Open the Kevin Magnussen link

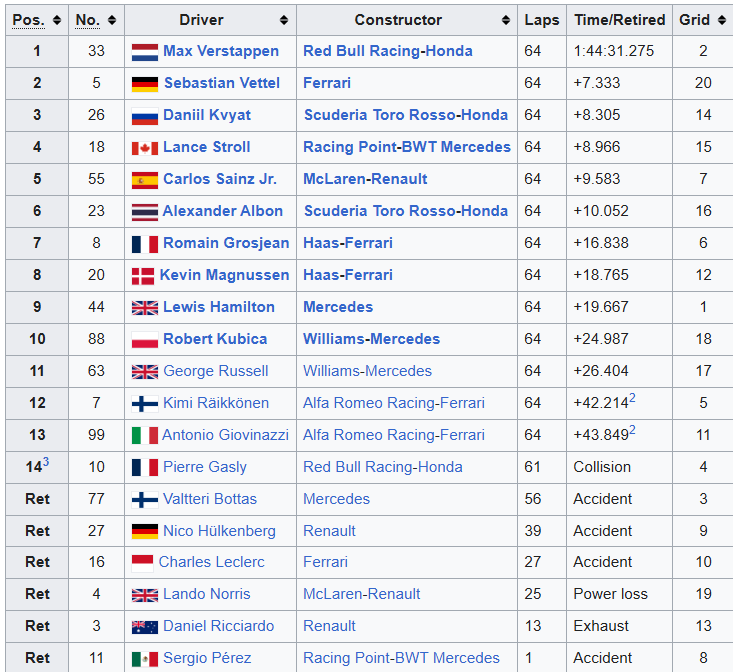point(224,275)
